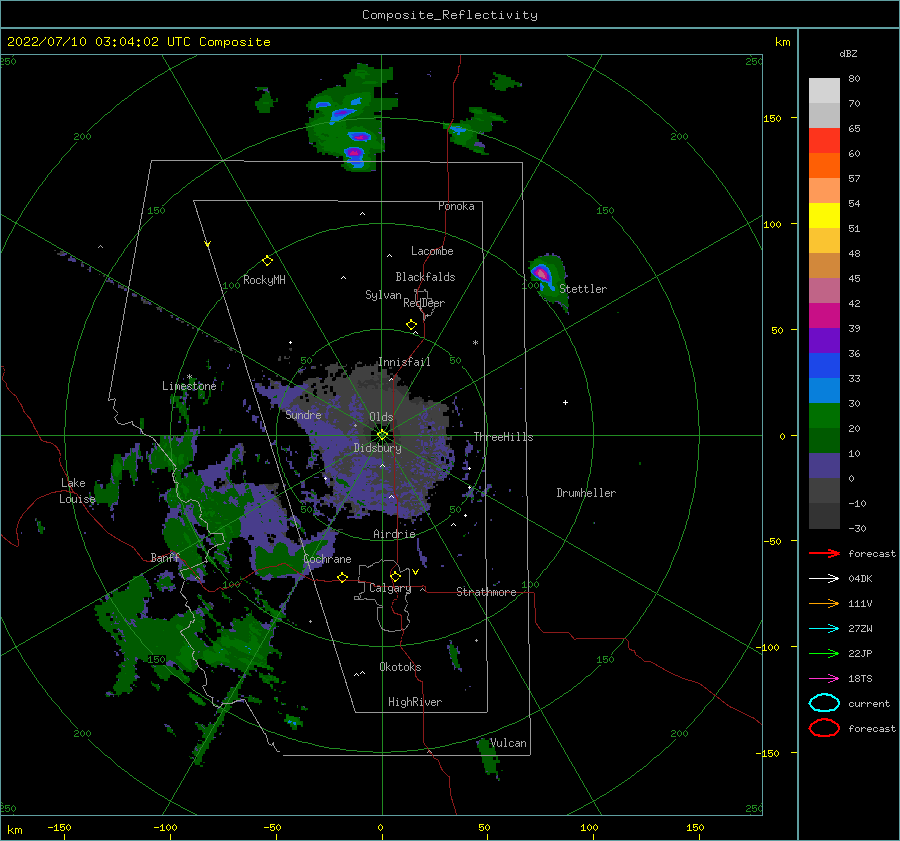Select the Cochrane town label
This screenshot has height=841, width=900.
click(x=327, y=559)
